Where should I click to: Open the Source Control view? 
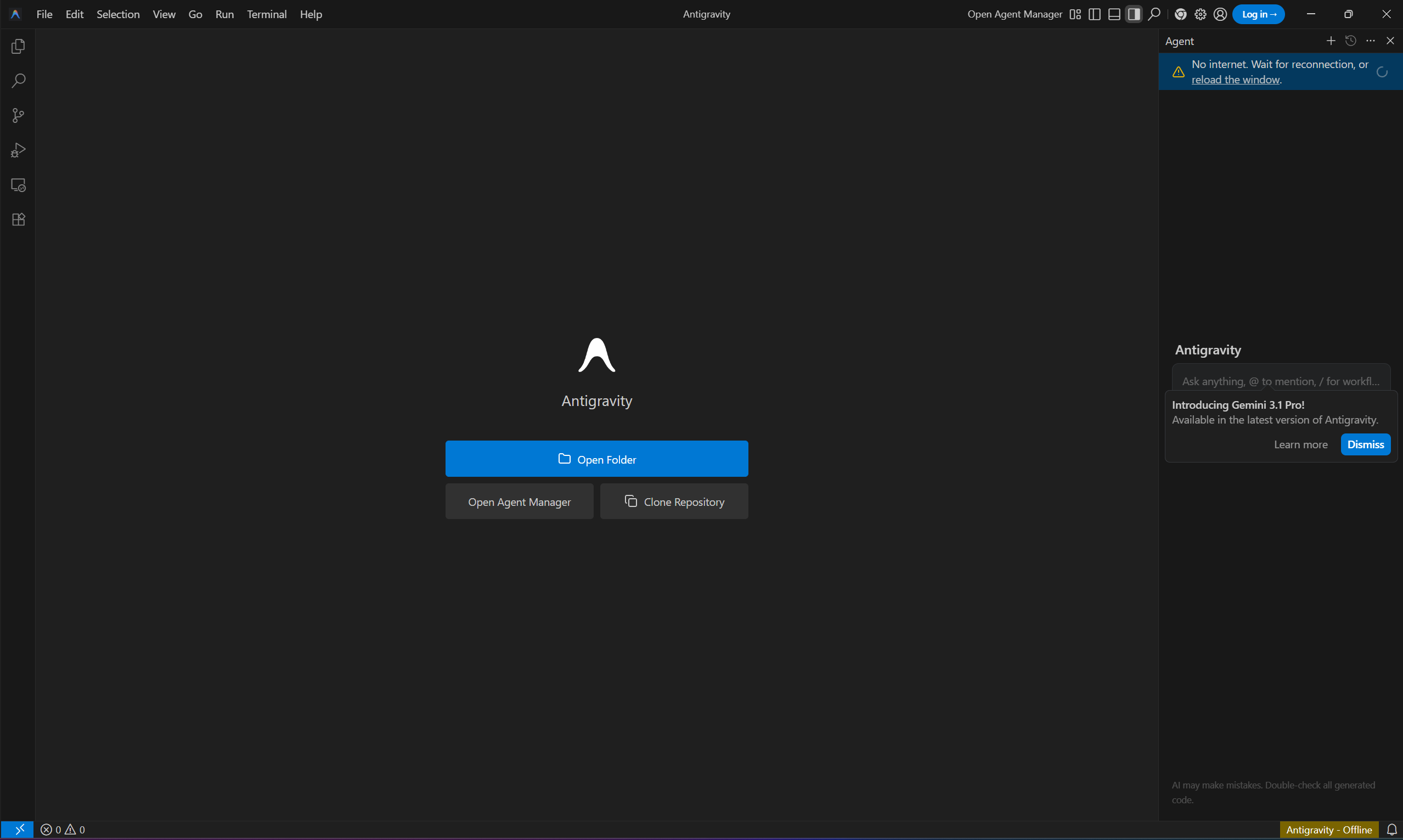(x=18, y=115)
